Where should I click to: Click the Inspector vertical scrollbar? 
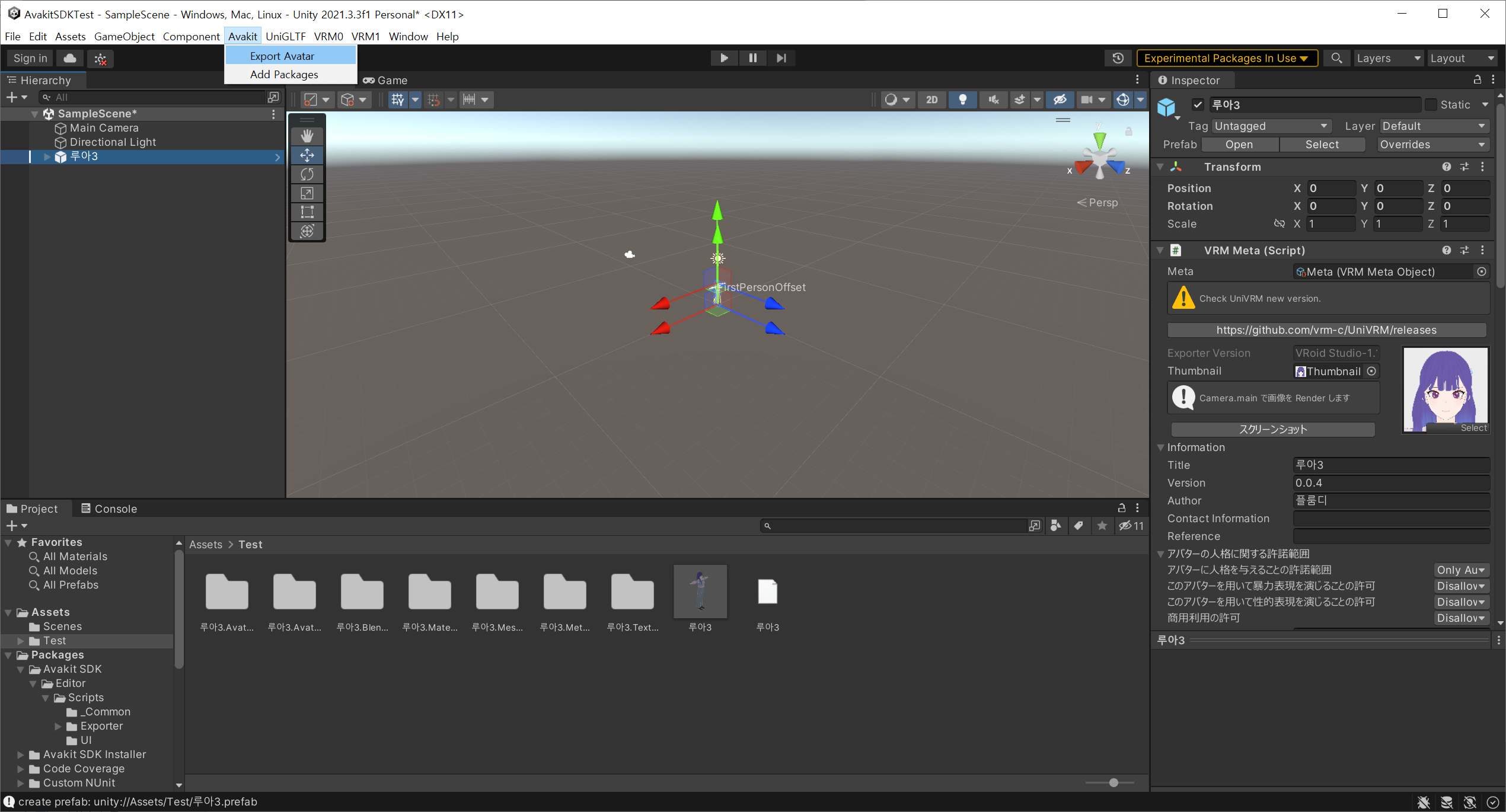click(x=1500, y=196)
